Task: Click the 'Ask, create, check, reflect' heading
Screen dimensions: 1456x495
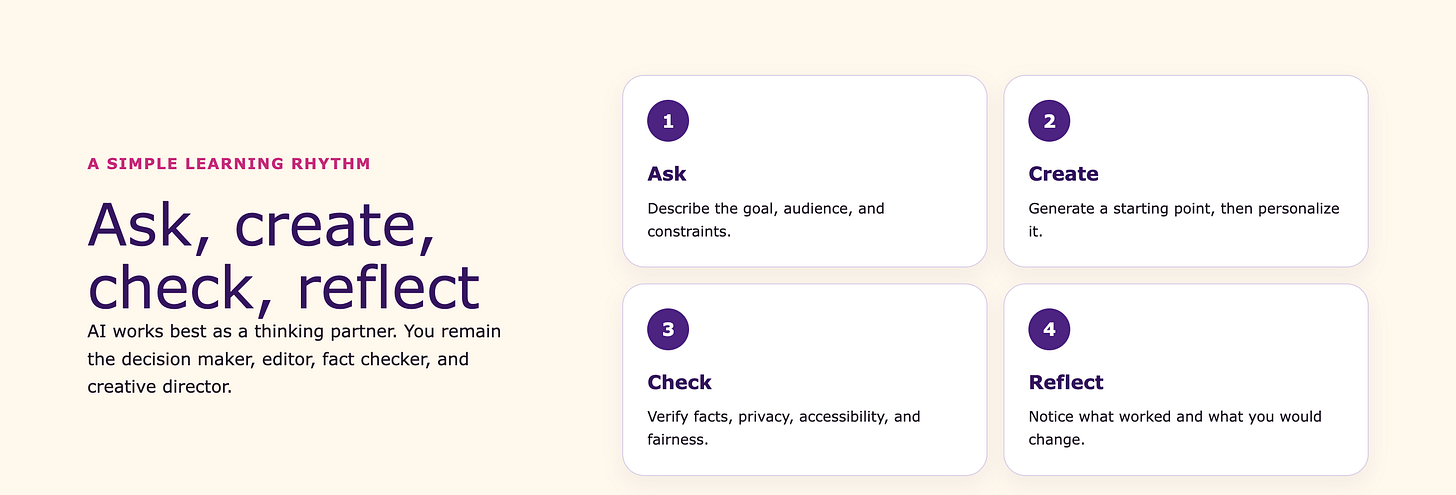Action: pos(284,255)
